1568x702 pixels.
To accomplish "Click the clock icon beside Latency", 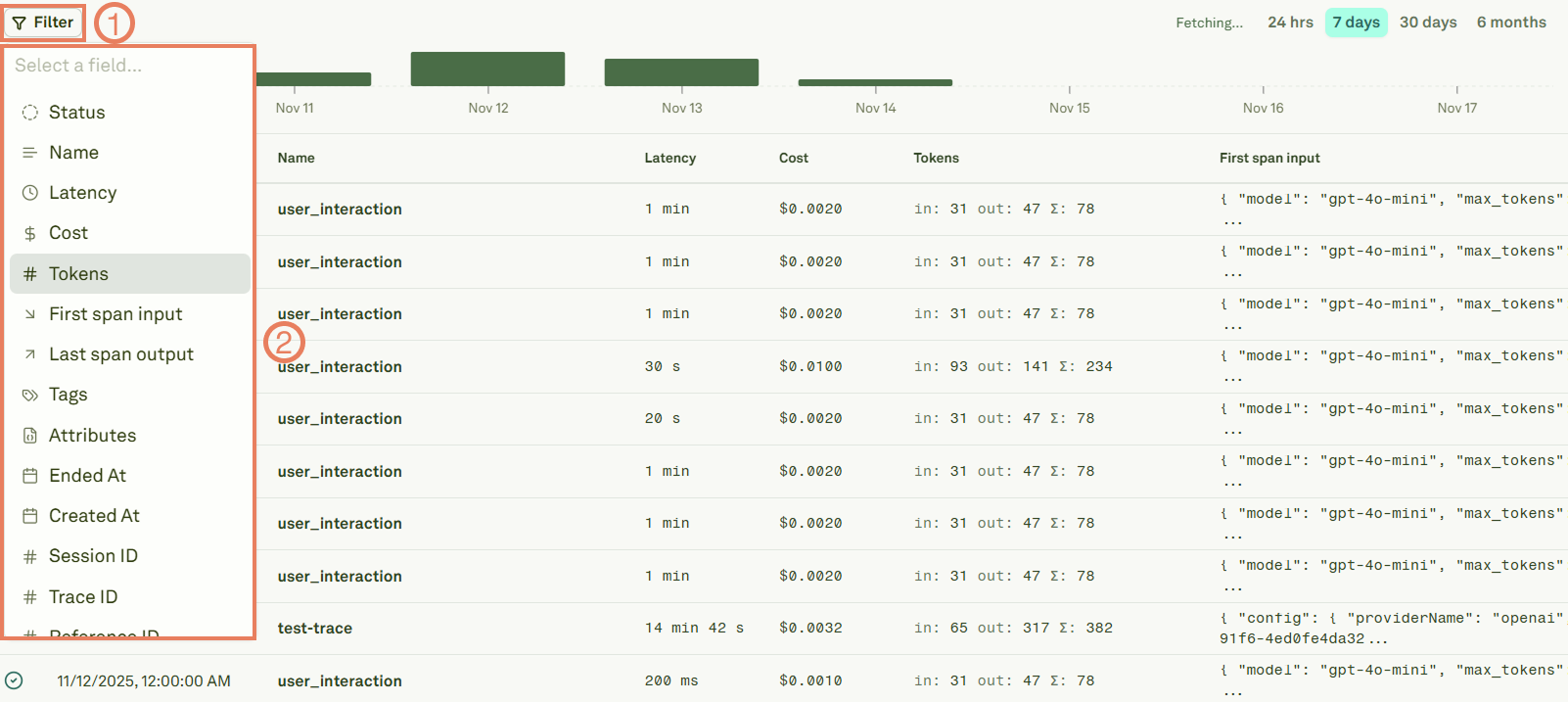I will (30, 193).
